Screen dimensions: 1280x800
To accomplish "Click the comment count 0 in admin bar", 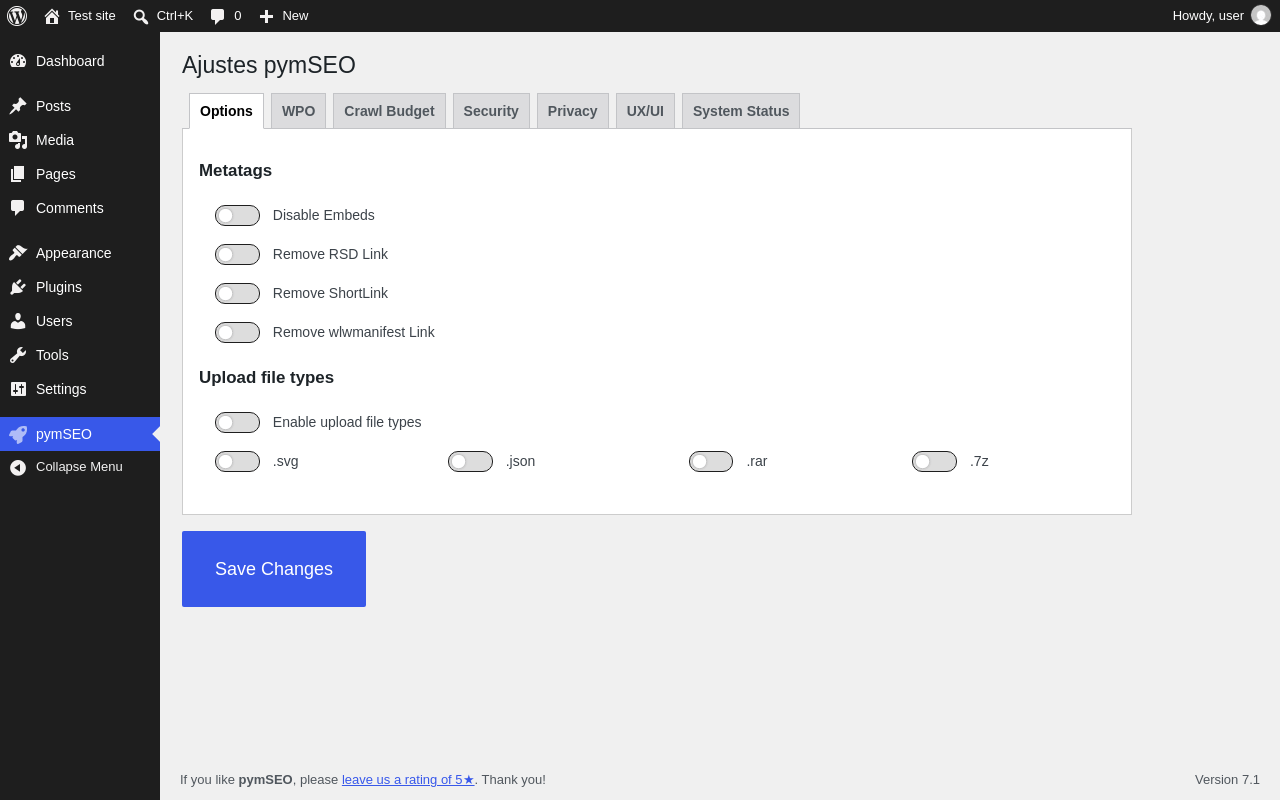I will click(x=238, y=16).
